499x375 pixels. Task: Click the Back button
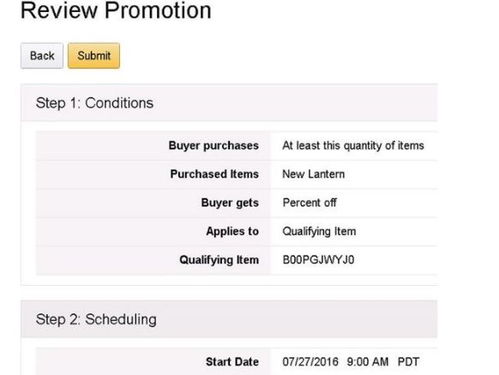[42, 56]
